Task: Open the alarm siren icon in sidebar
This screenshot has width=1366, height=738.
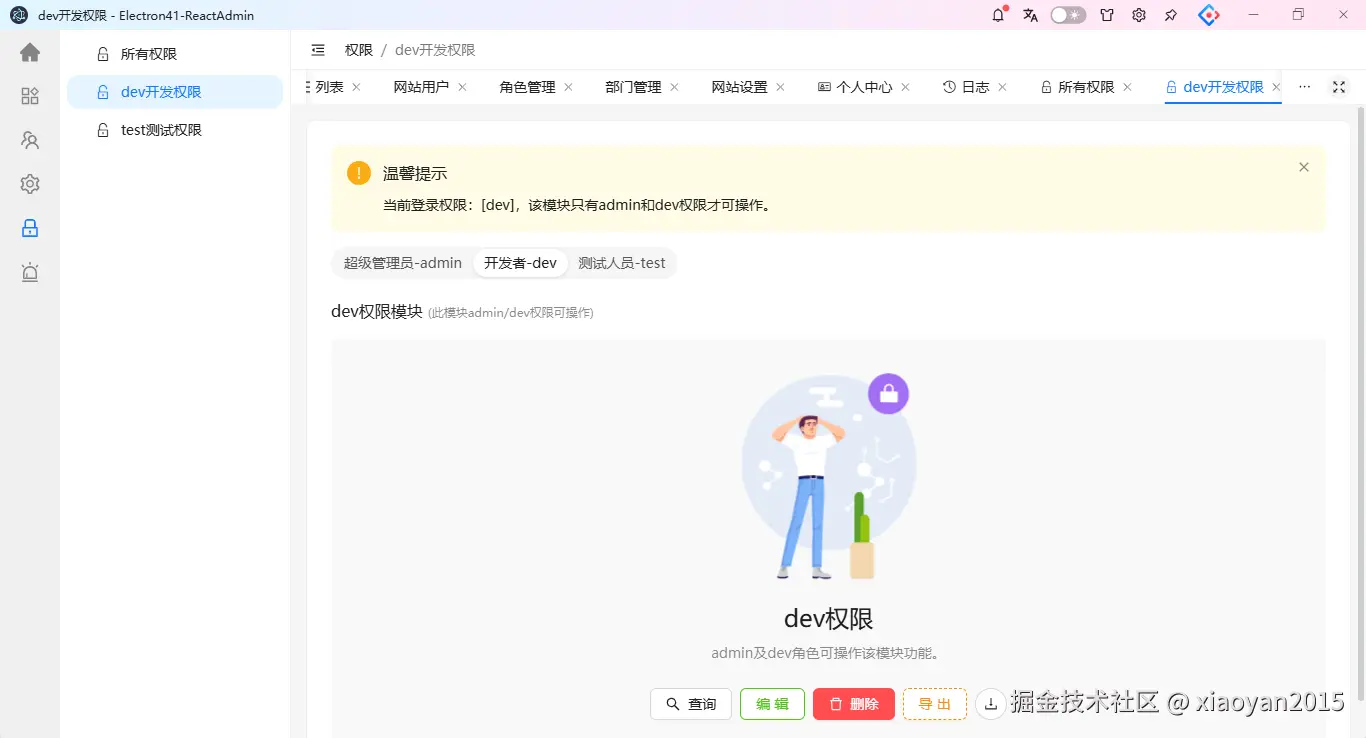Action: (x=30, y=272)
